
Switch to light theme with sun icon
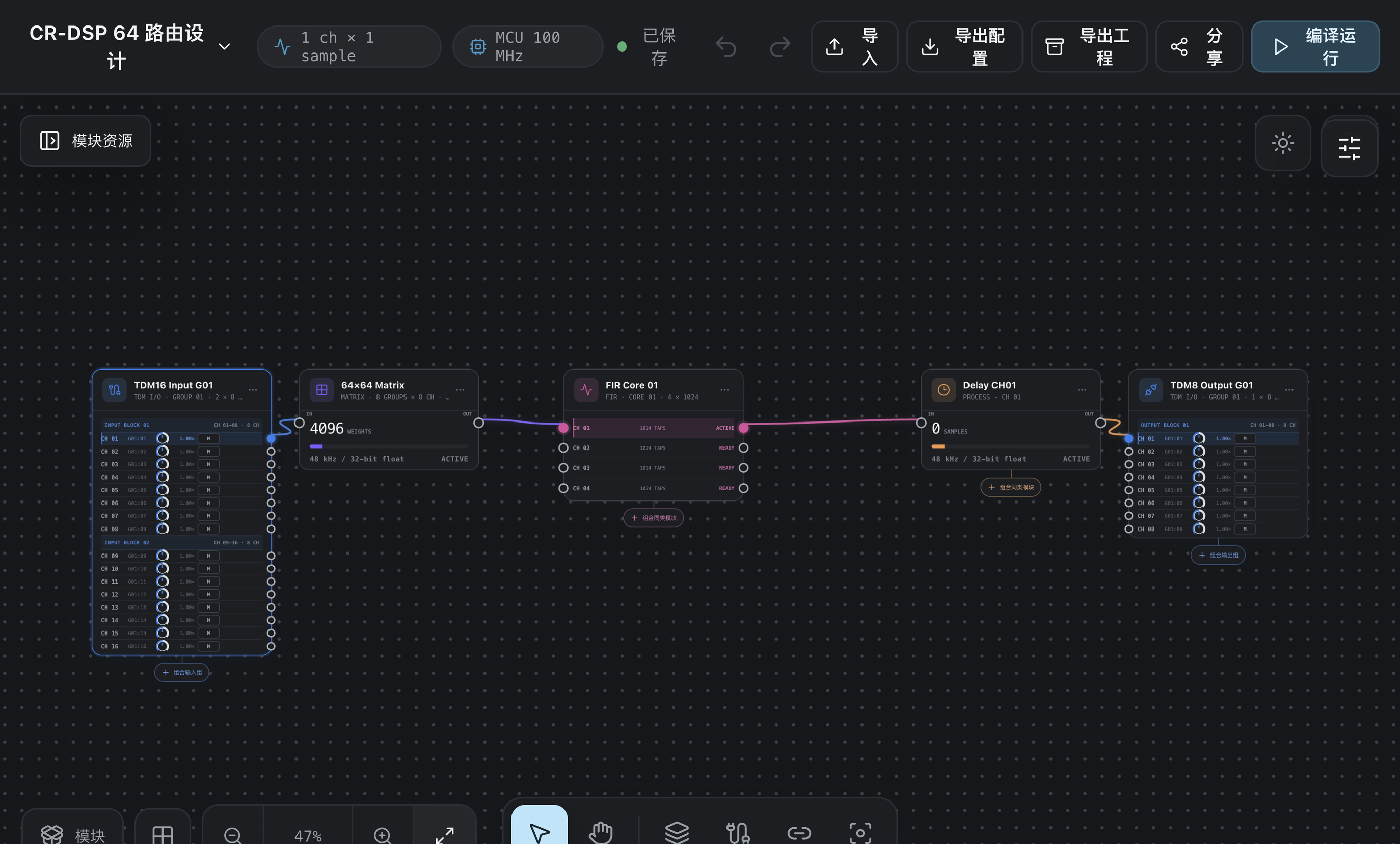point(1282,143)
